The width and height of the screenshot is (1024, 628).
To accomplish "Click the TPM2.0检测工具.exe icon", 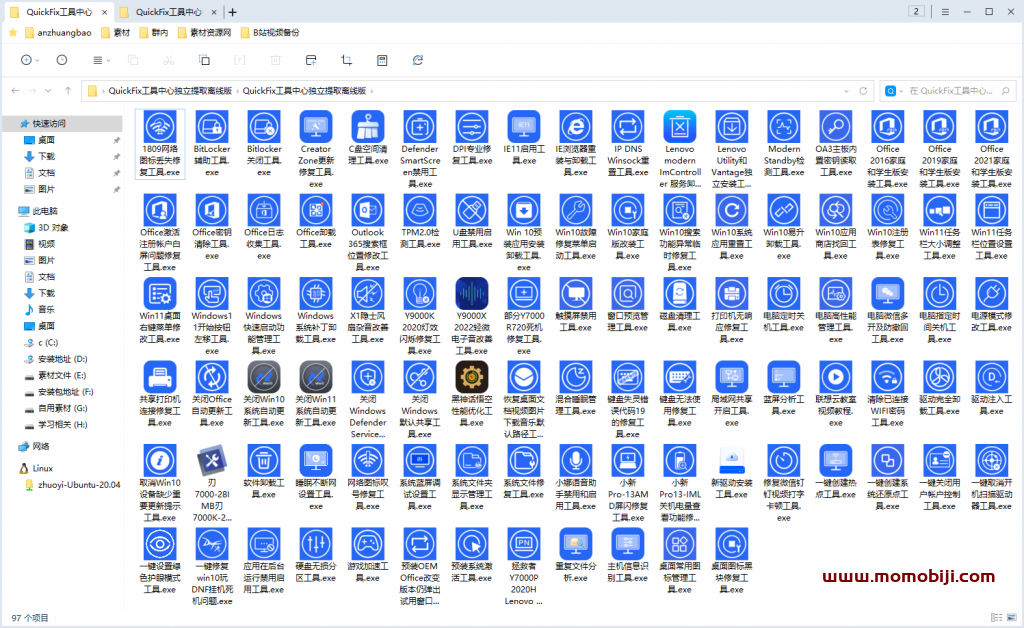I will point(420,210).
